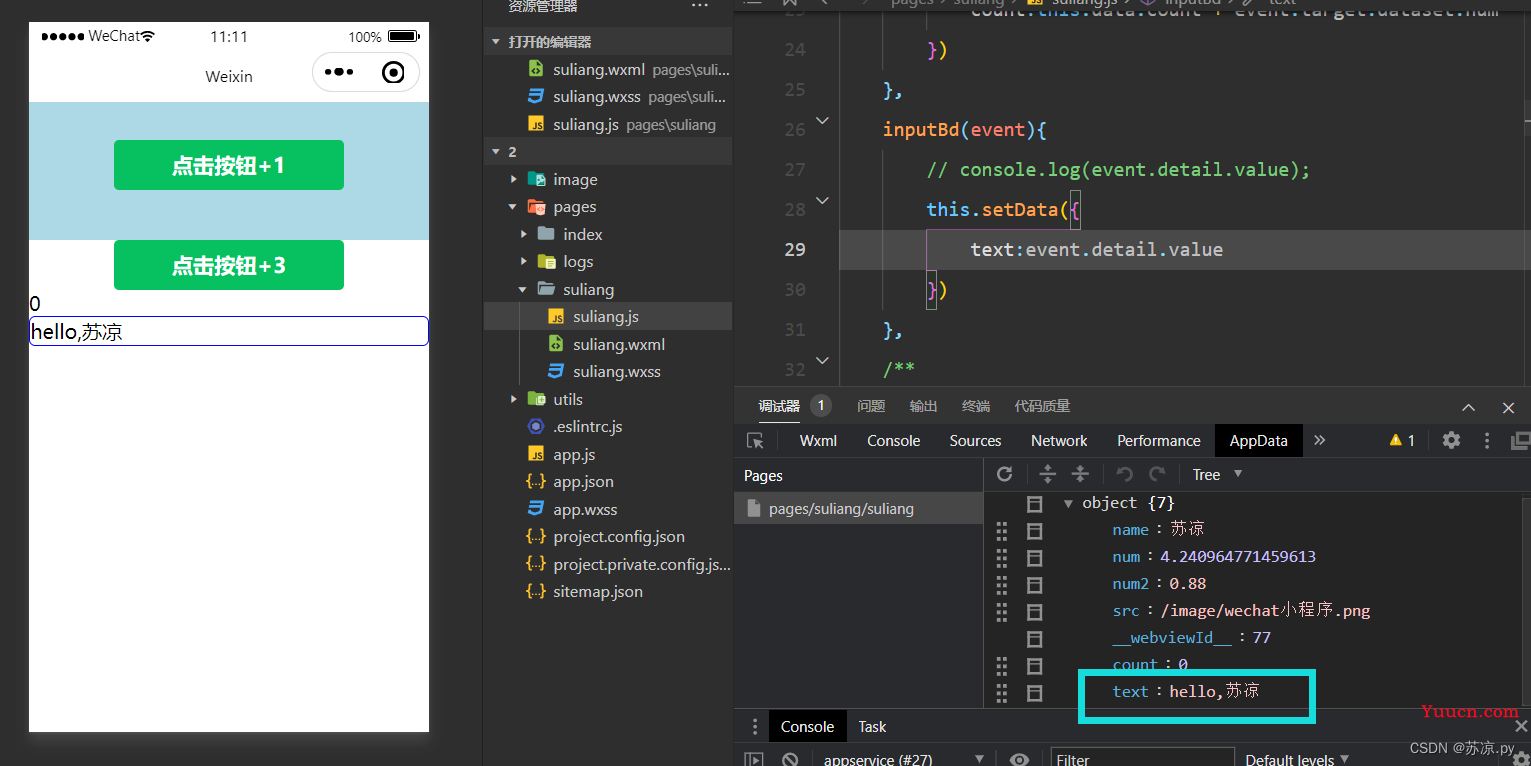Toggle console sidebar panel icon
Screen dimensions: 1531x766
click(755, 760)
